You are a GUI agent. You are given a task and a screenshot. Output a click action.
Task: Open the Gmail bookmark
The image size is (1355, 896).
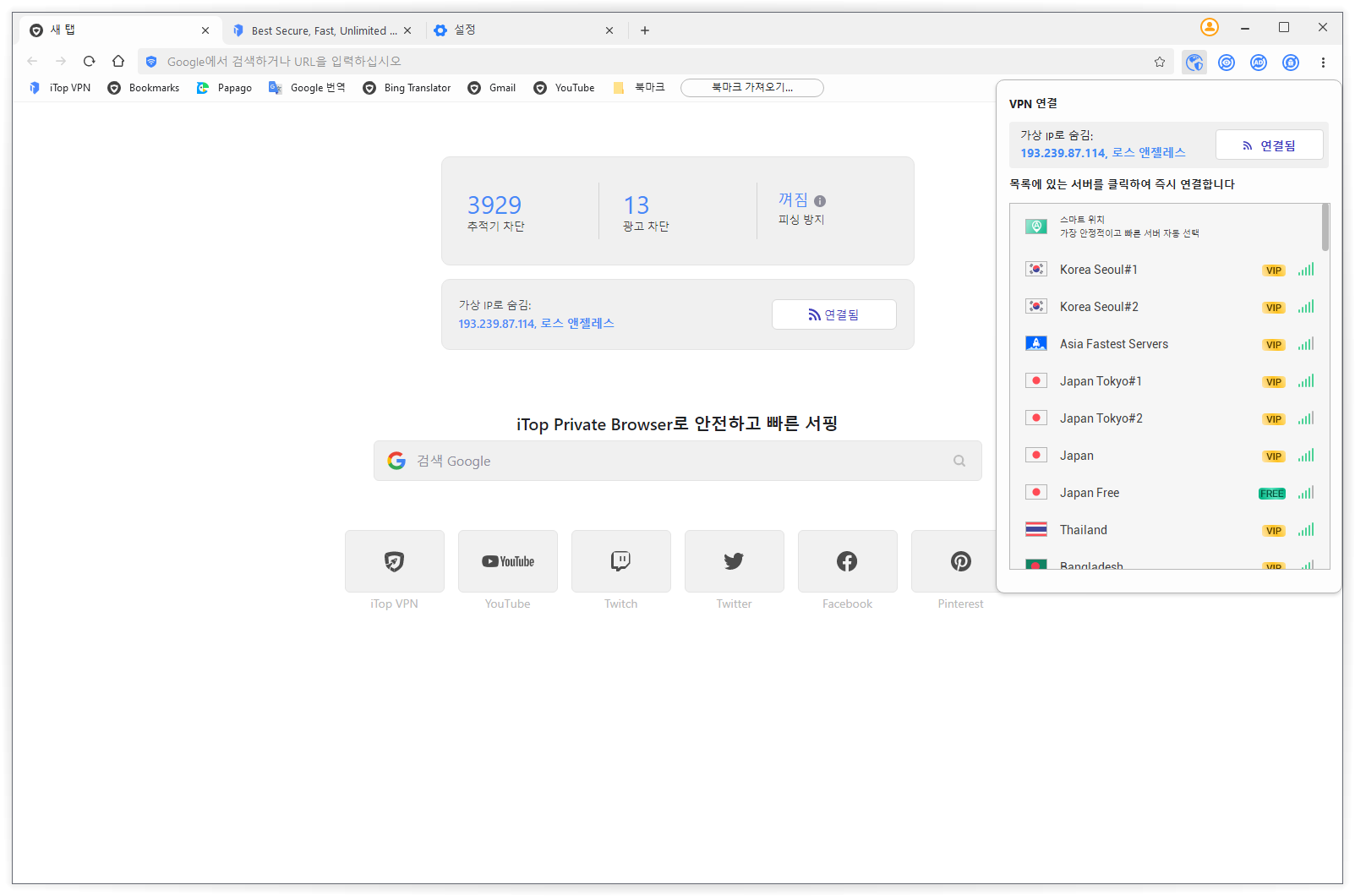[492, 88]
